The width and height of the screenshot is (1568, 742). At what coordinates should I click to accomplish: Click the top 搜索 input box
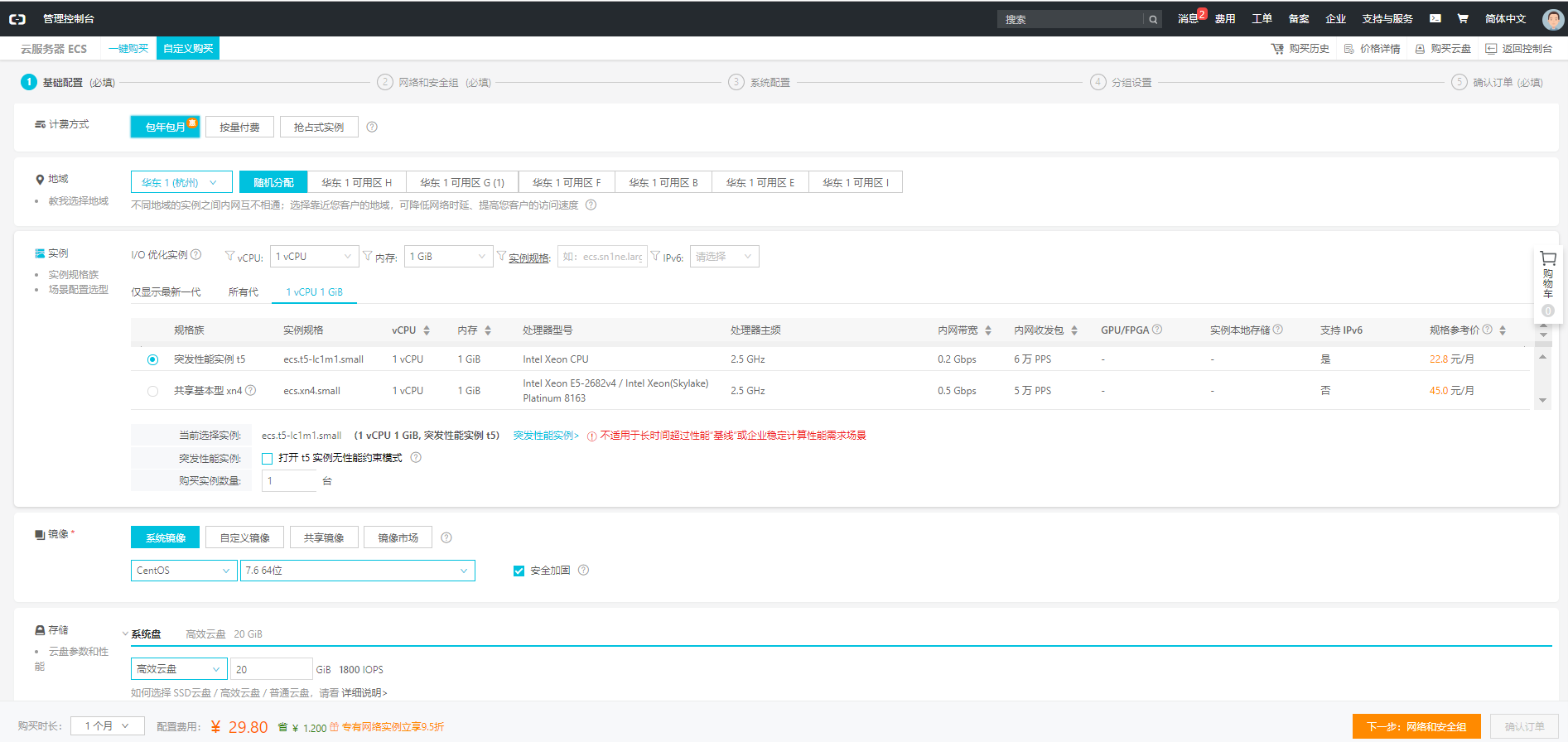[1072, 19]
